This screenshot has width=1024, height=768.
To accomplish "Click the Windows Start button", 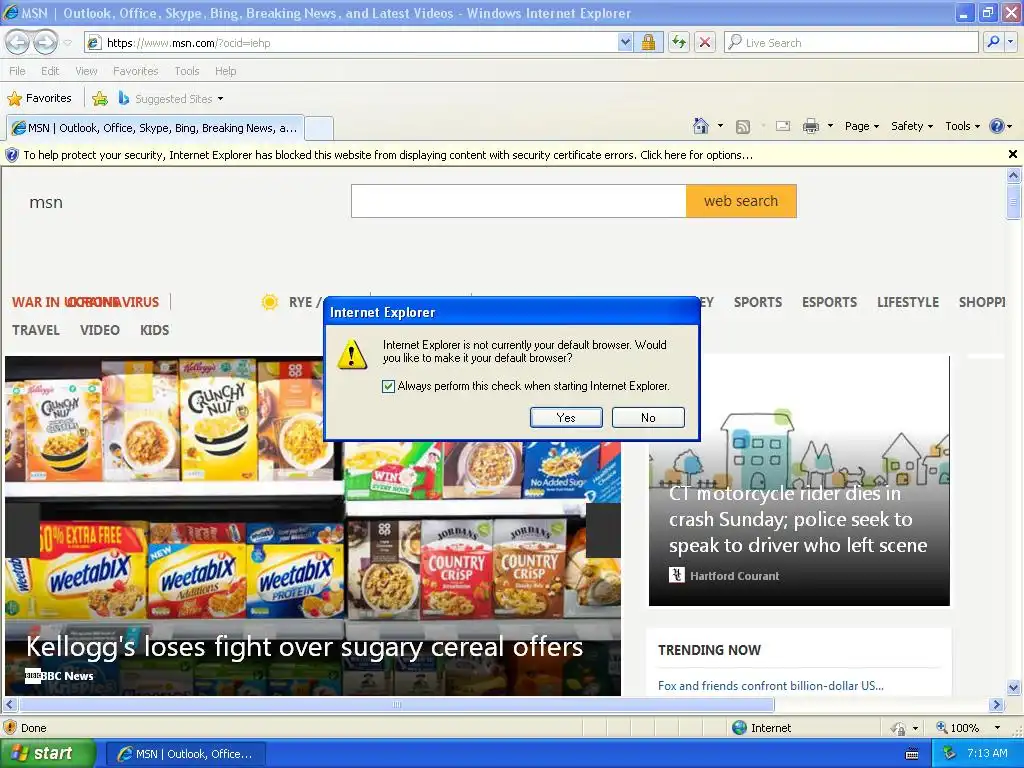I will pyautogui.click(x=48, y=754).
